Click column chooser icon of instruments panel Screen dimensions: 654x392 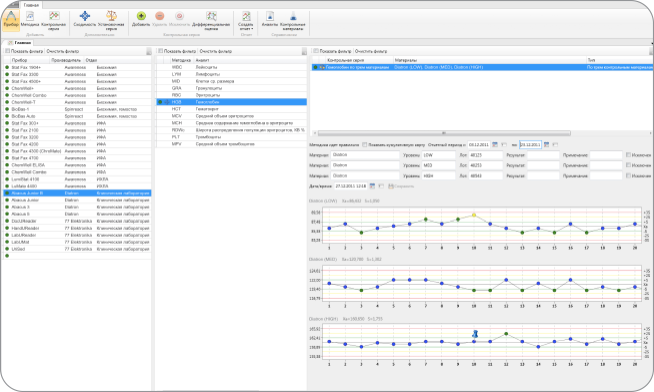tap(149, 51)
